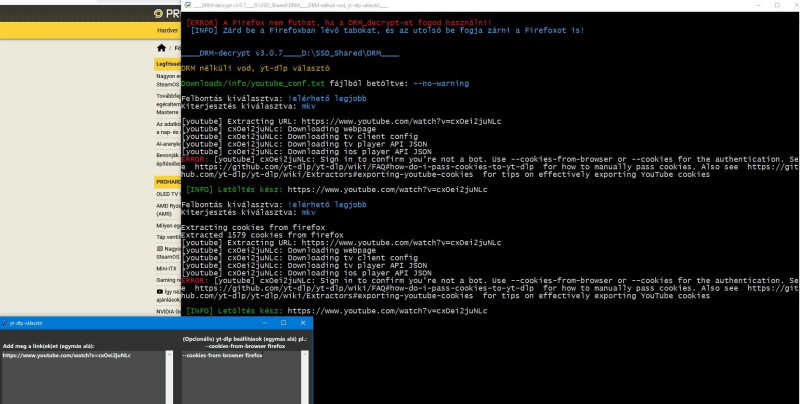800x404 pixels.
Task: Open the 'Továbbfej' news link
Action: click(168, 104)
